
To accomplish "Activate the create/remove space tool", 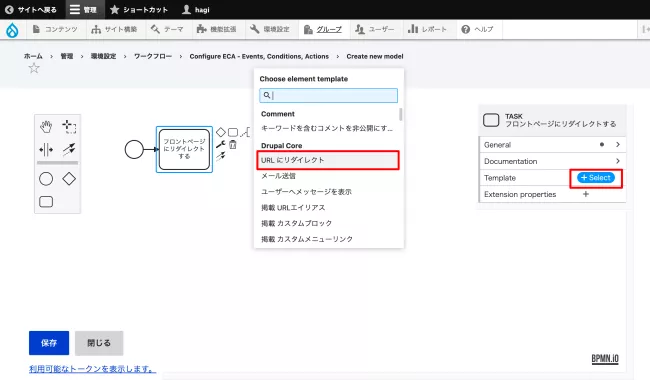I will click(x=46, y=149).
